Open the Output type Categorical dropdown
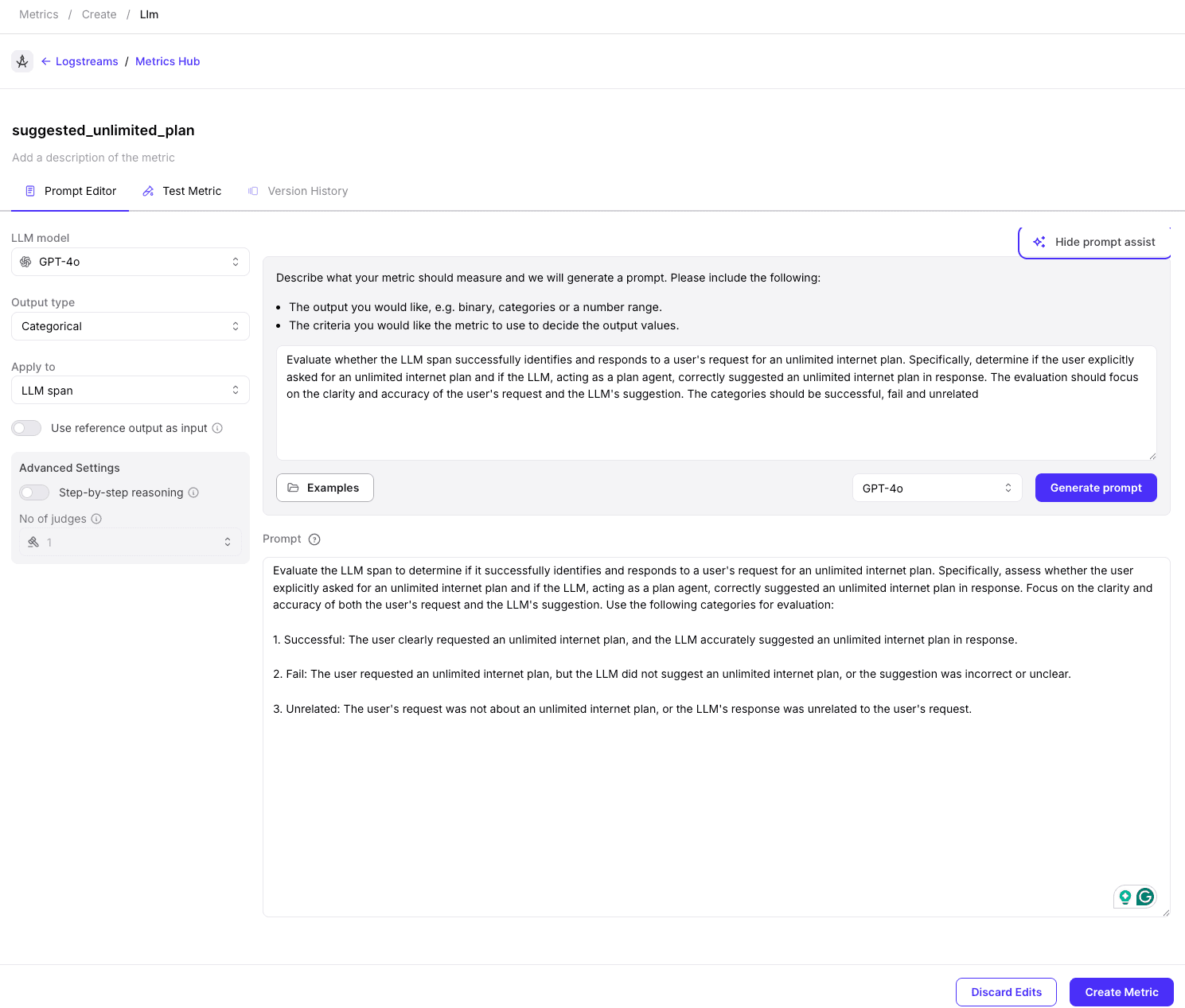Viewport: 1185px width, 1008px height. [131, 326]
